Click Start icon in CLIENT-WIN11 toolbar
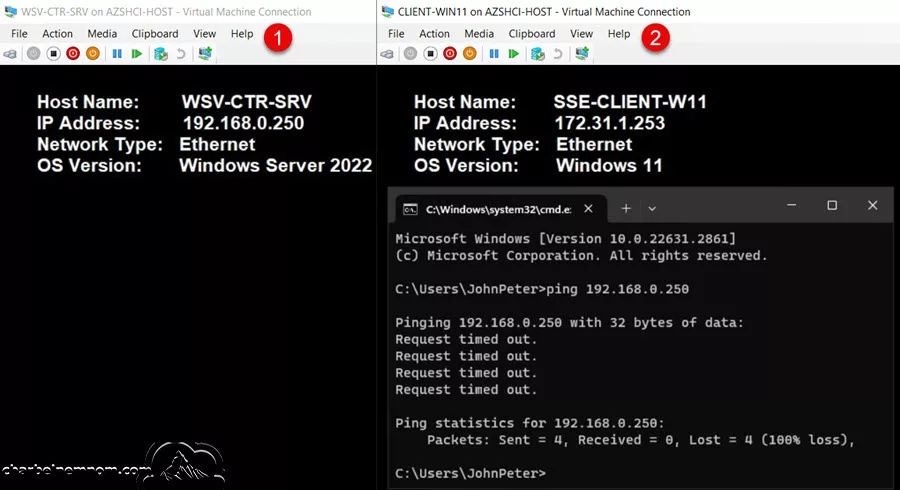Viewport: 900px width, 490px height. 410,54
